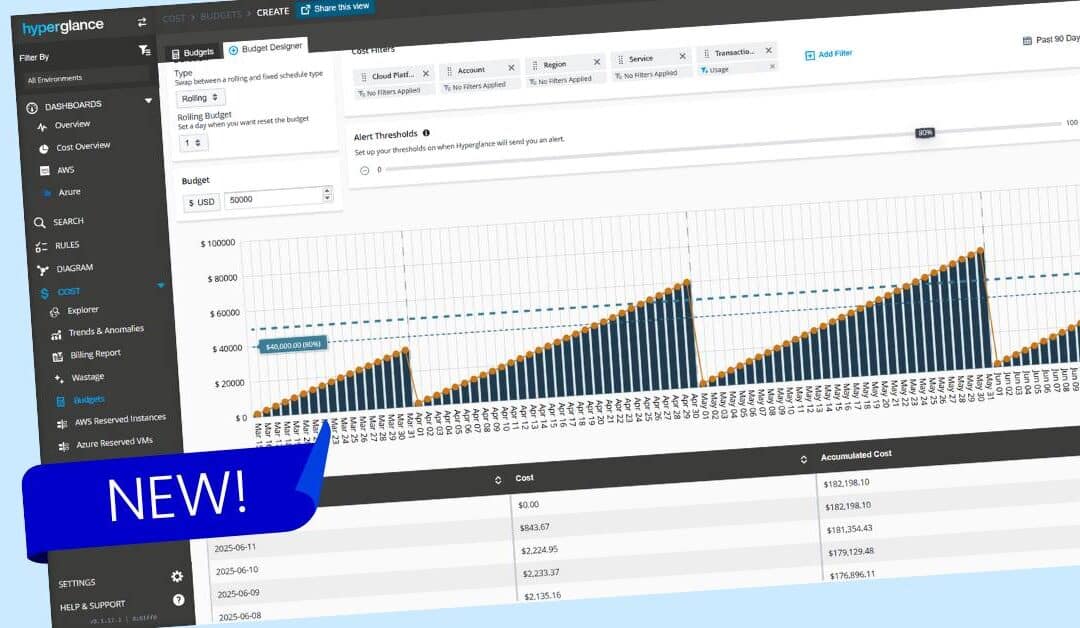Open the Wastage view
This screenshot has width=1080, height=628.
pos(89,376)
